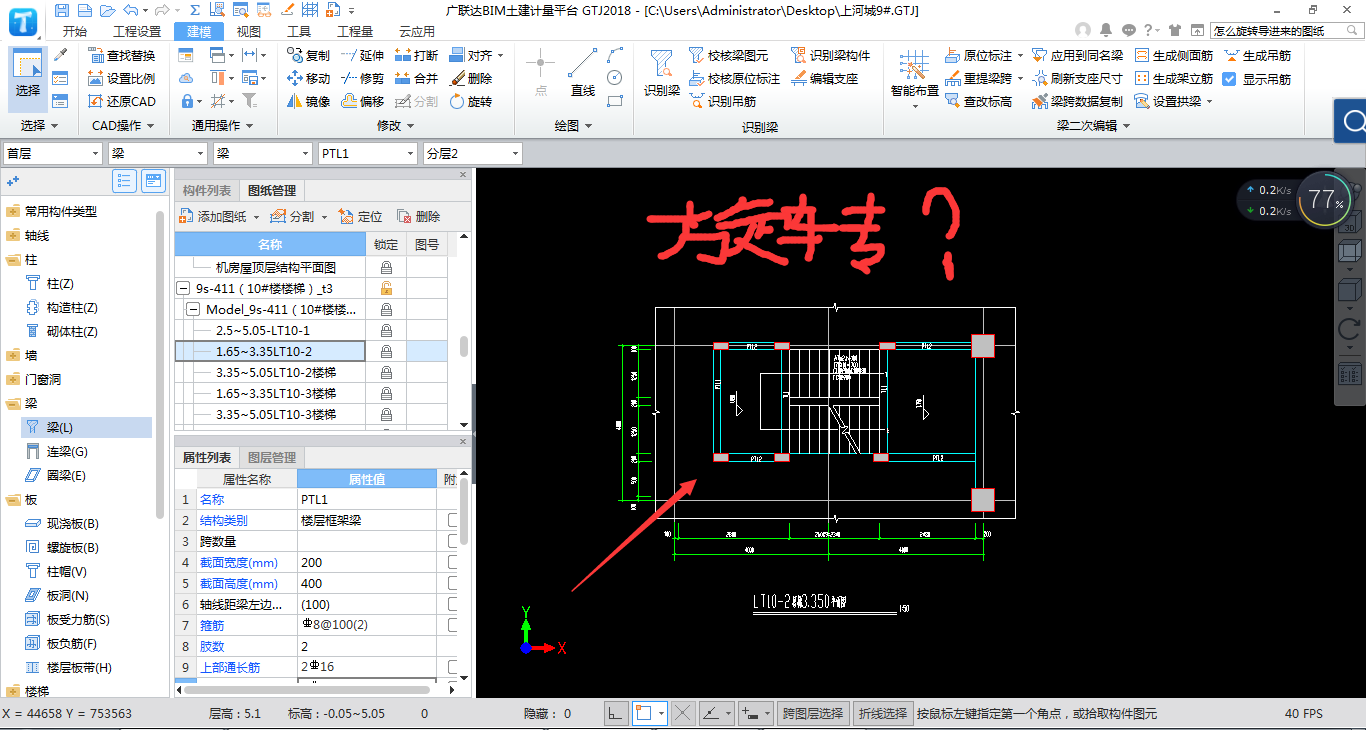Select the 延伸 (Extend) tool

[362, 55]
